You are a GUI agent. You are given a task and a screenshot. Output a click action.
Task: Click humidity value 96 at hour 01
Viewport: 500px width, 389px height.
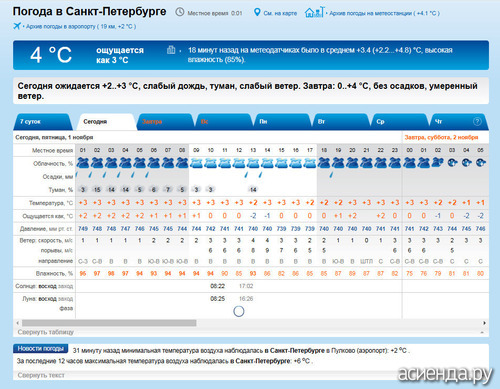click(x=83, y=273)
